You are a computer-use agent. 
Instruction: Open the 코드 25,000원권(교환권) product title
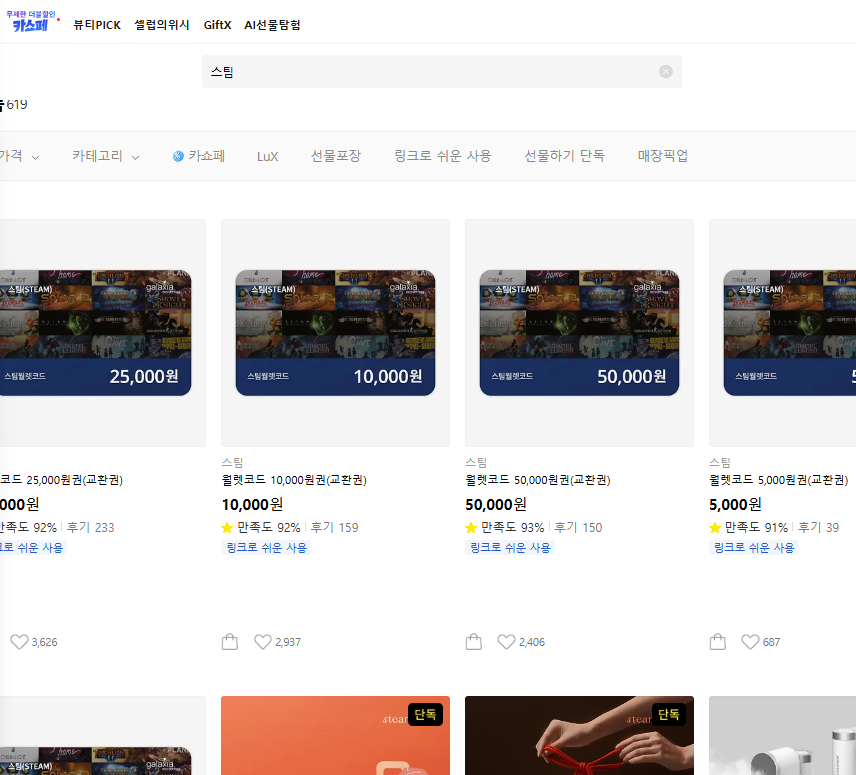pyautogui.click(x=61, y=480)
